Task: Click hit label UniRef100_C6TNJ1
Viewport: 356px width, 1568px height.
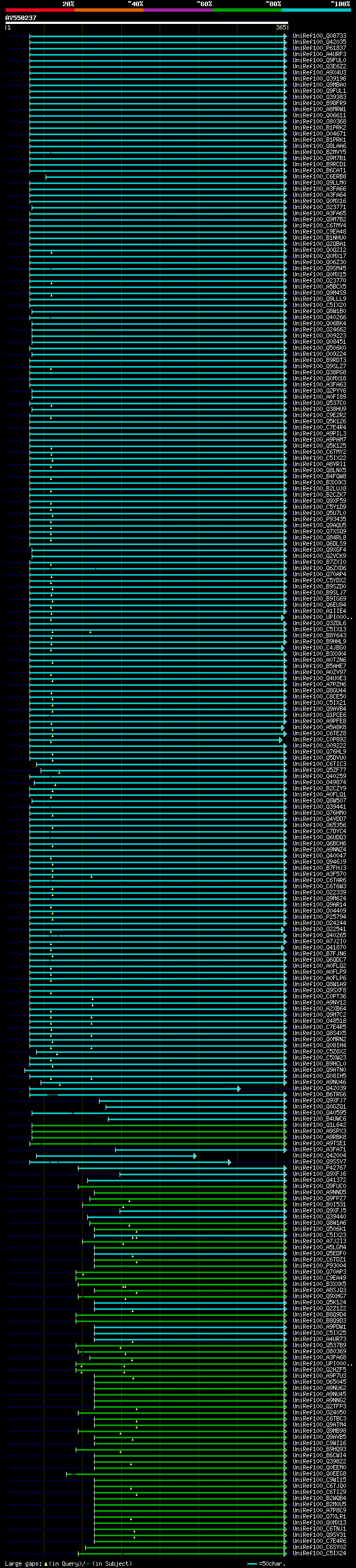Action: tap(319, 1528)
